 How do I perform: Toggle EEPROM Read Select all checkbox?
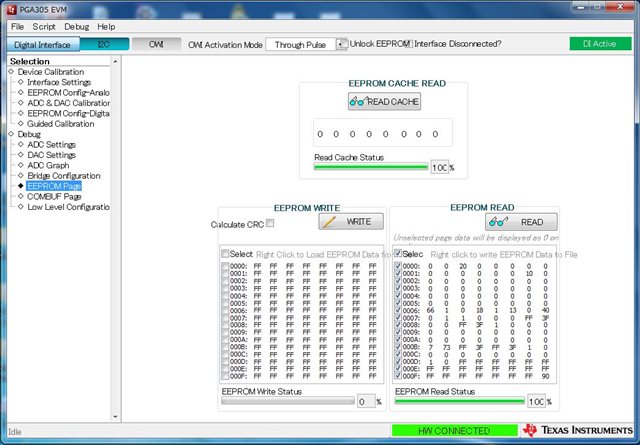click(398, 254)
